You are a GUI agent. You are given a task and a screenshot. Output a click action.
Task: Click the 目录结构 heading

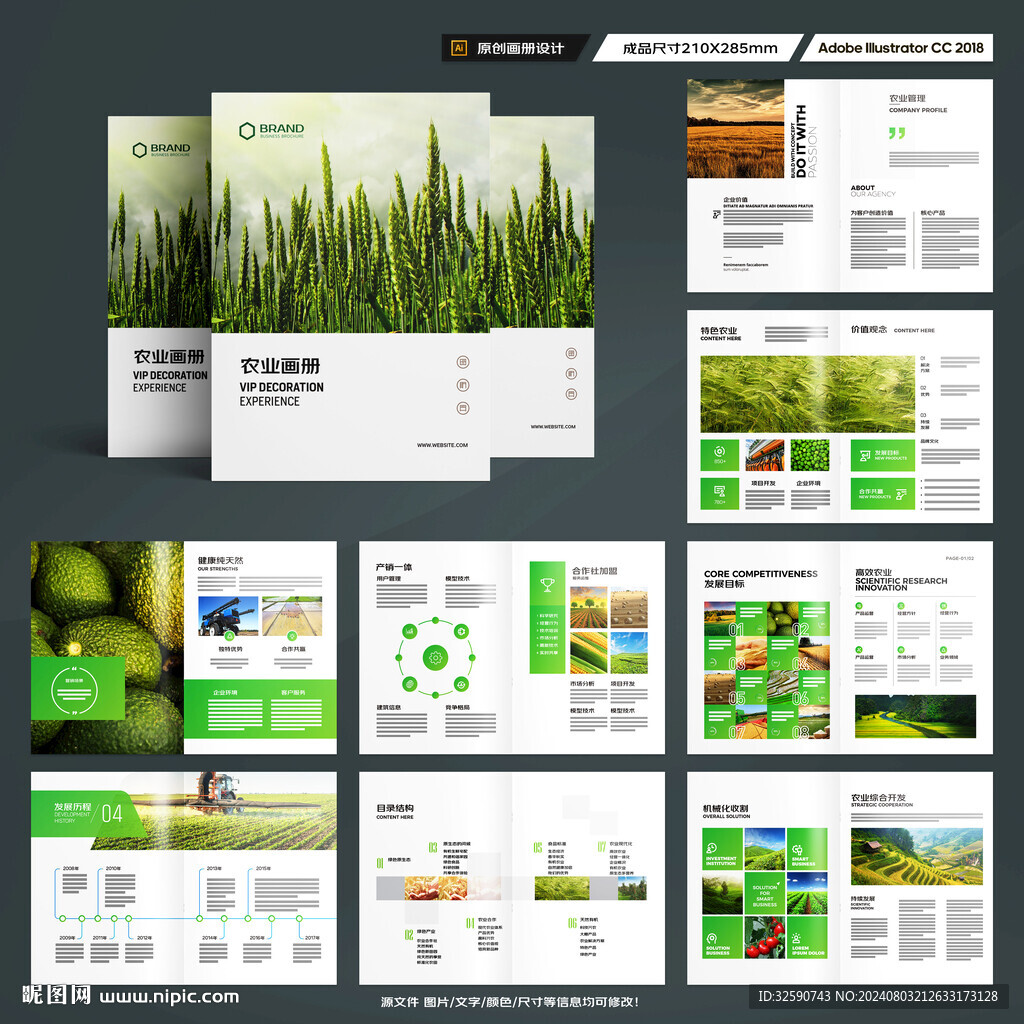tap(394, 808)
